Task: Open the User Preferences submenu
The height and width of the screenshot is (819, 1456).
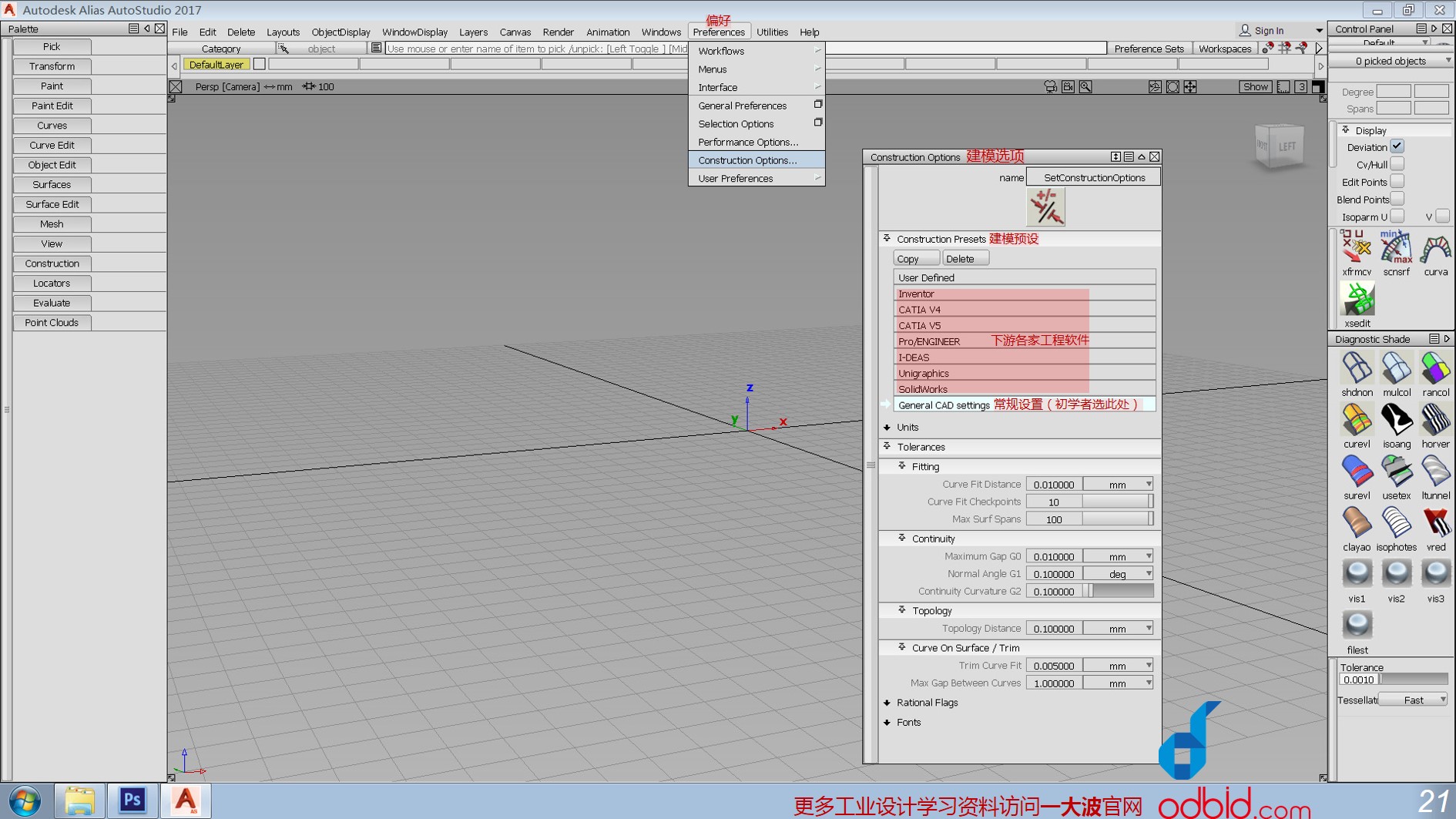Action: [x=757, y=178]
